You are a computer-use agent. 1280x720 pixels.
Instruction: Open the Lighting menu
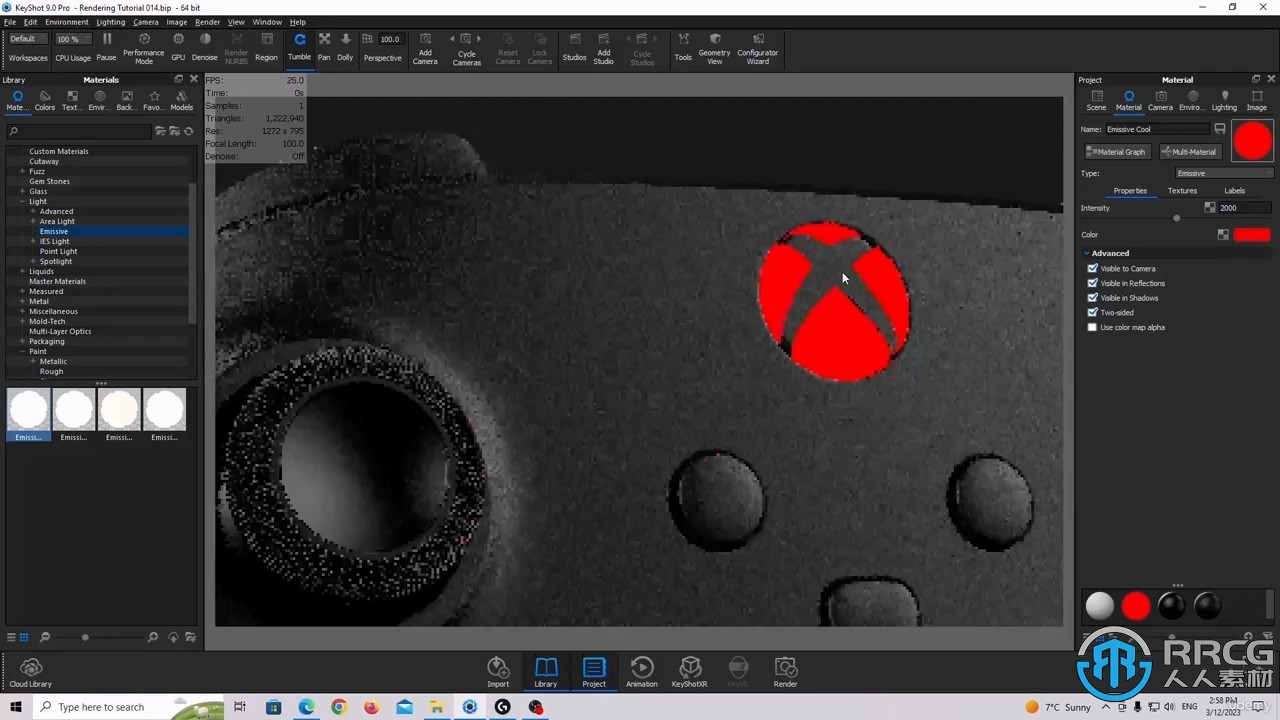(110, 22)
